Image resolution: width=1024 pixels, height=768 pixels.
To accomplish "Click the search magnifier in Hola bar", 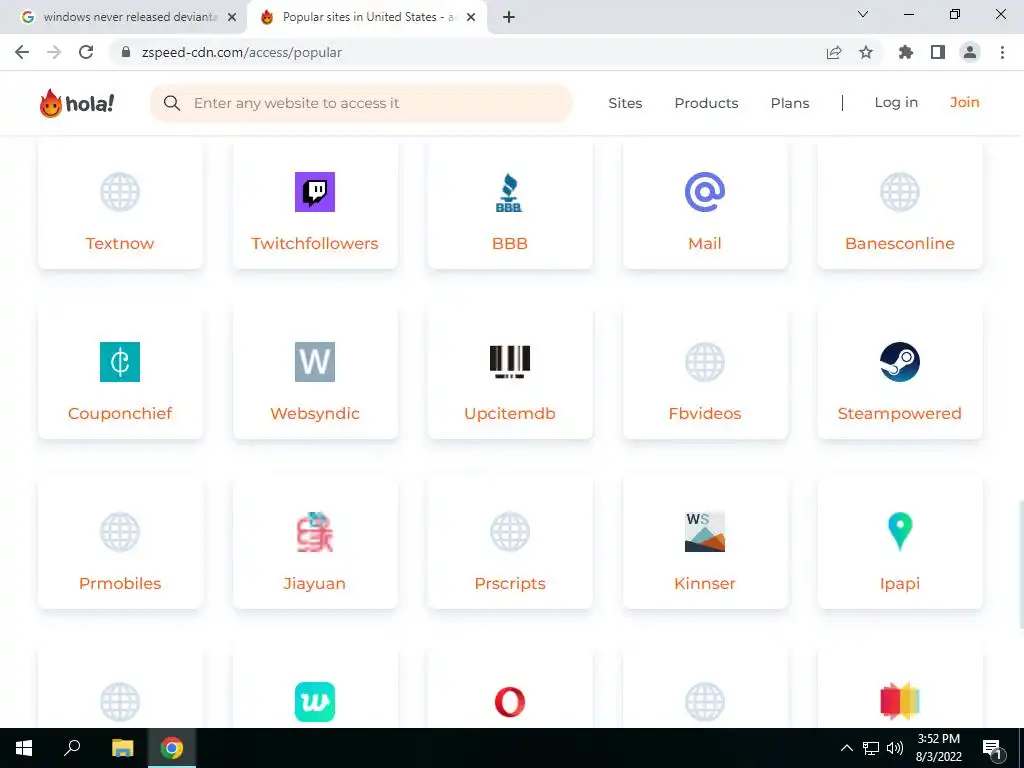I will pyautogui.click(x=172, y=103).
